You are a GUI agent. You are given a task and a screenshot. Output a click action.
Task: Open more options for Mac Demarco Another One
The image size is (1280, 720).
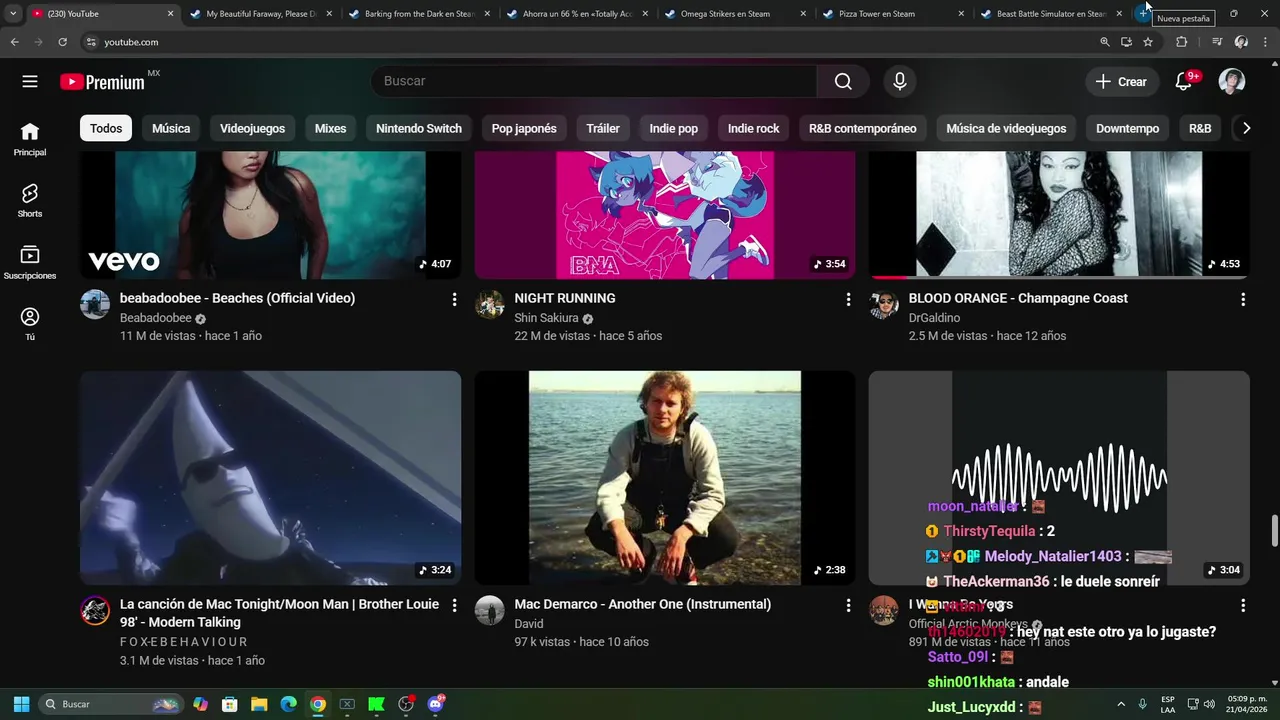848,605
